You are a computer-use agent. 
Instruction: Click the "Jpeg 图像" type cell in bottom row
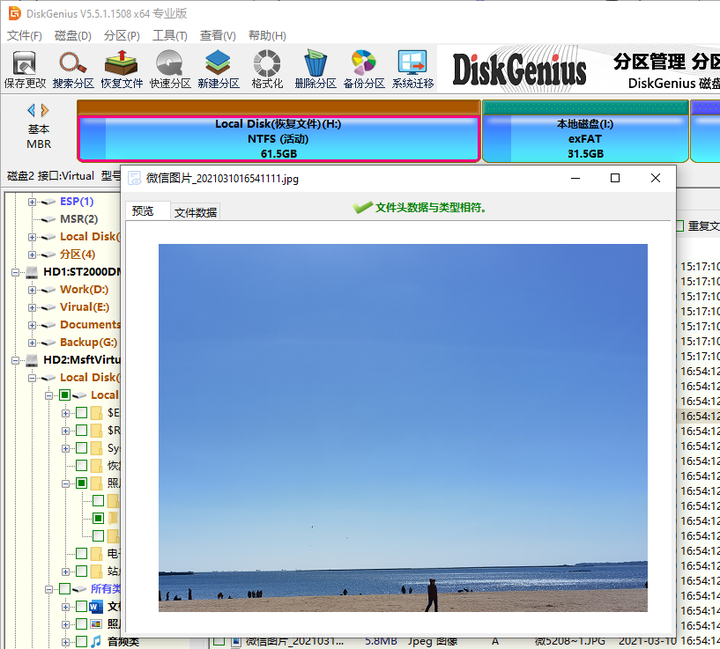[x=432, y=641]
